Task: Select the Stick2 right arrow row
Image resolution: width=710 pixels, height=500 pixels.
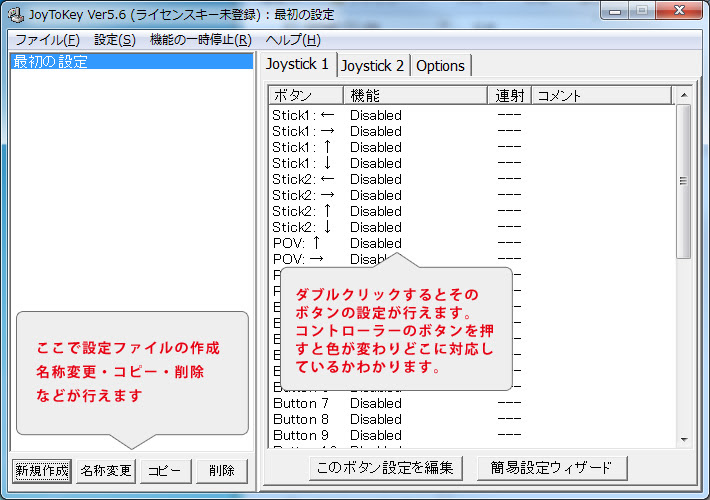Action: pos(471,195)
